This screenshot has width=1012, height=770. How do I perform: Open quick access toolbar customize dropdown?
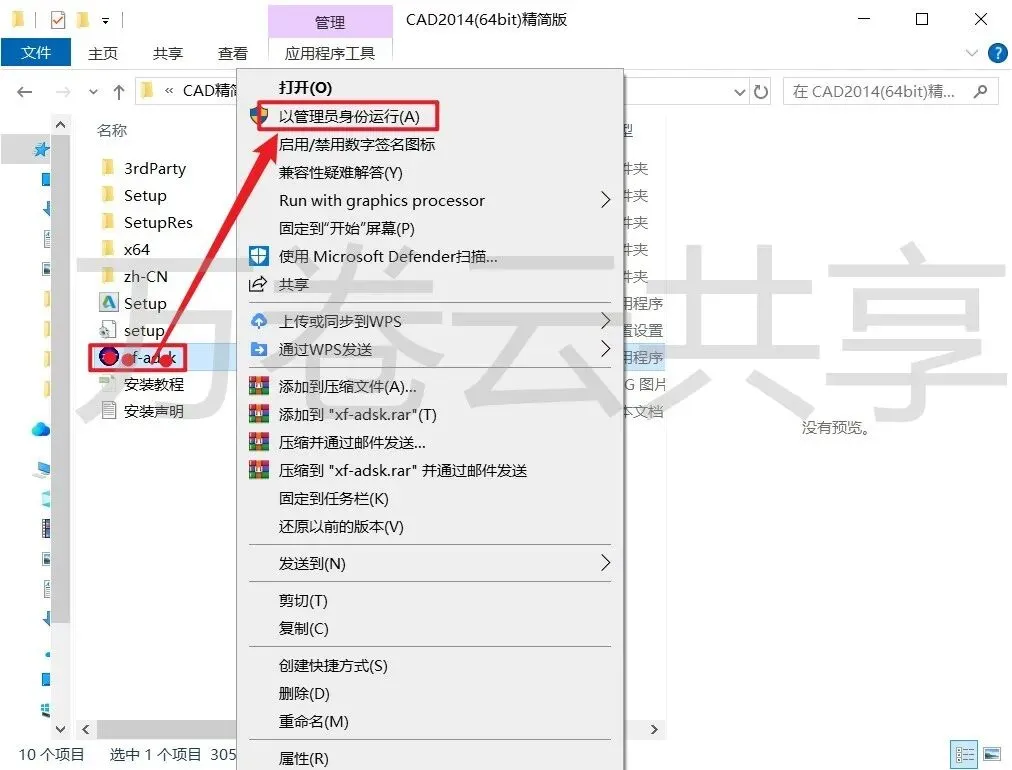[105, 21]
